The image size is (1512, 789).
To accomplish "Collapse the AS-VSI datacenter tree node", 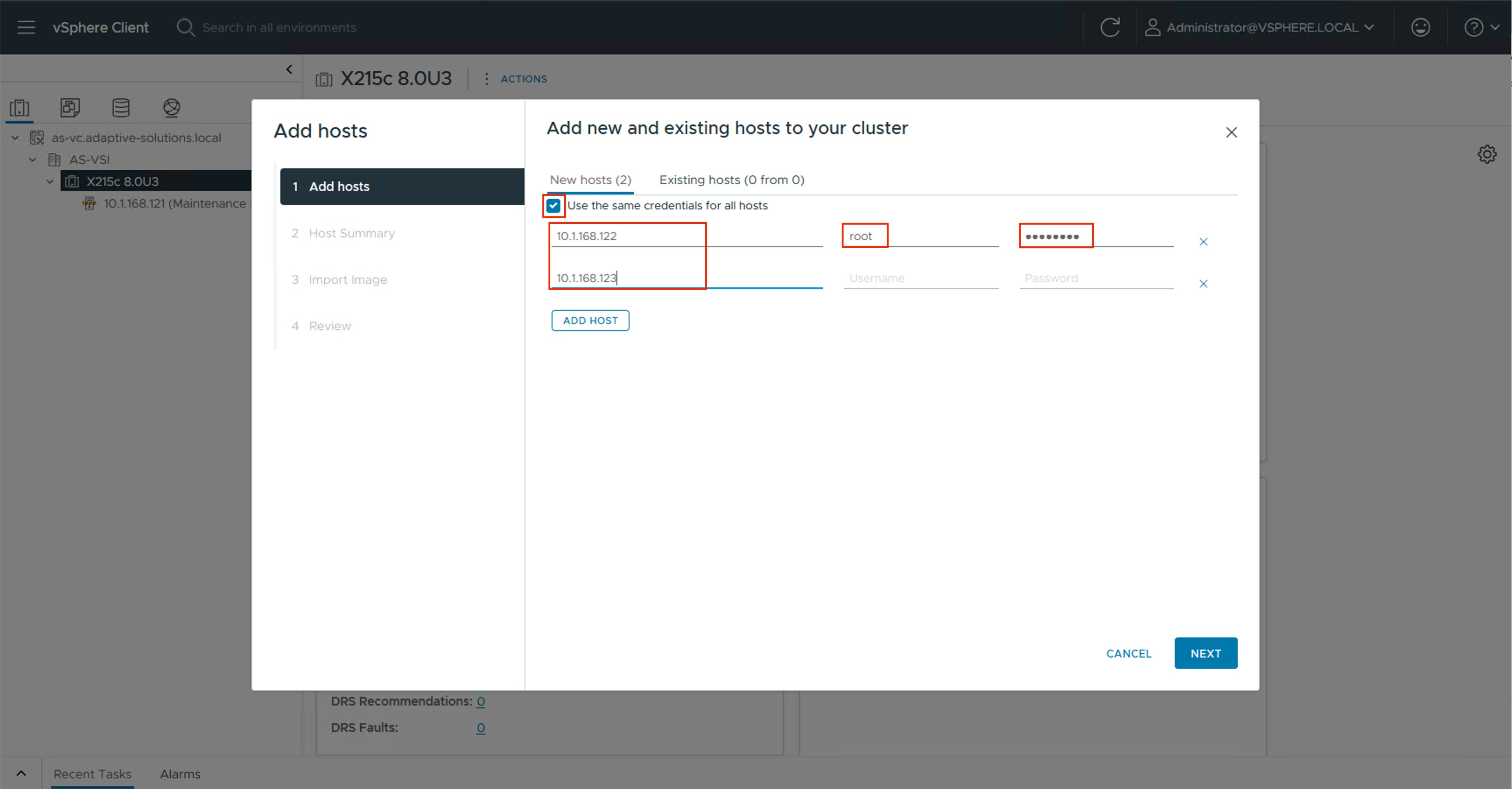I will [x=32, y=159].
